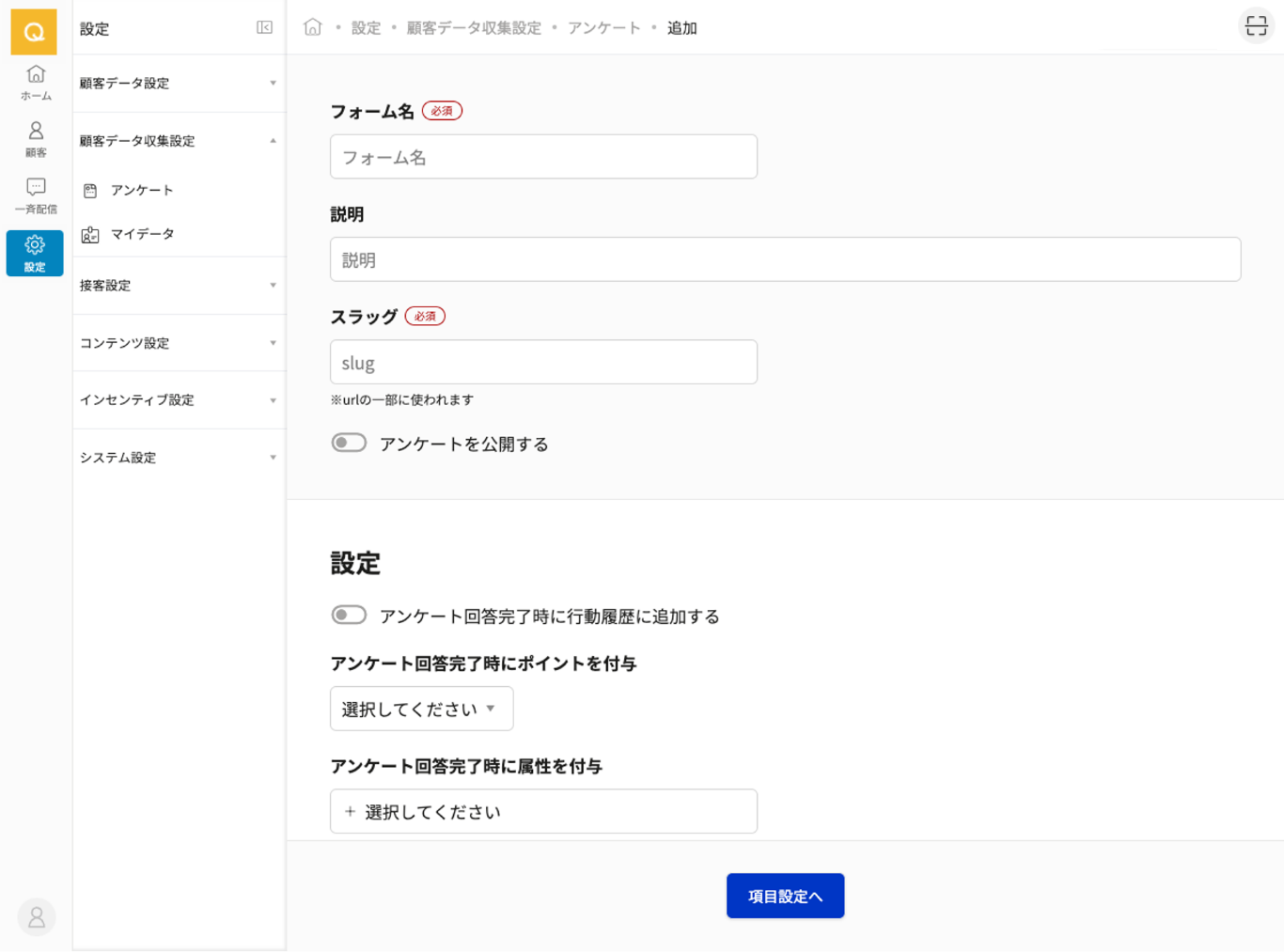Viewport: 1284px width, 952px height.
Task: Click the home icon in breadcrumb
Action: tap(313, 27)
